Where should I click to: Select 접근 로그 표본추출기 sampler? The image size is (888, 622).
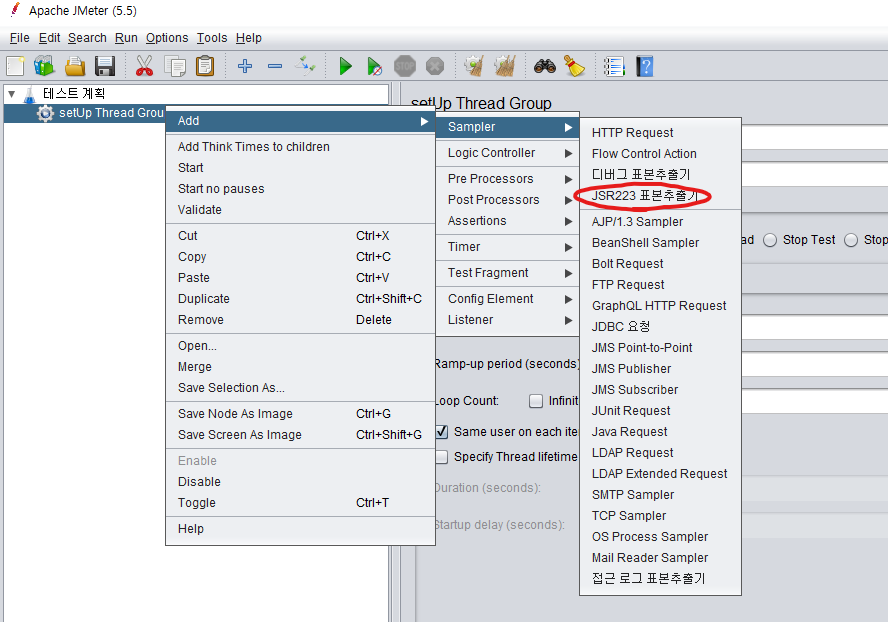(660, 578)
